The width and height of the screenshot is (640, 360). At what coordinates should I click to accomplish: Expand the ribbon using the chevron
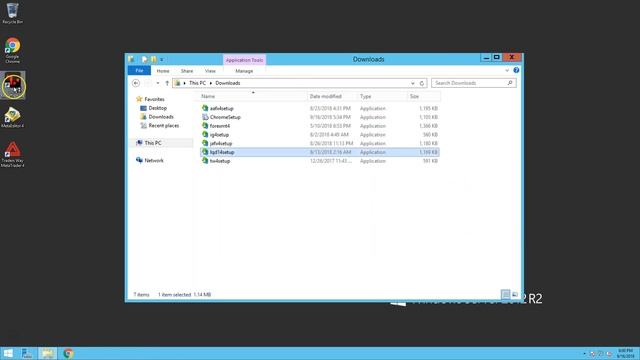(507, 71)
